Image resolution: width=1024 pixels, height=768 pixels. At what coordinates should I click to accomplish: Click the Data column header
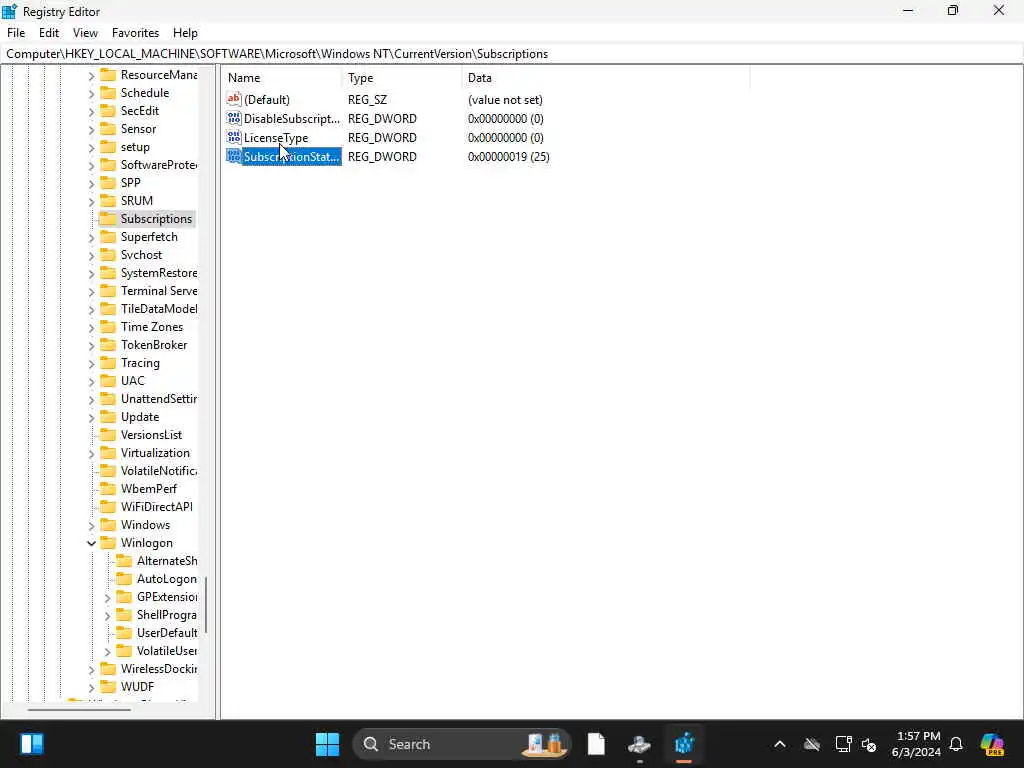(x=606, y=78)
